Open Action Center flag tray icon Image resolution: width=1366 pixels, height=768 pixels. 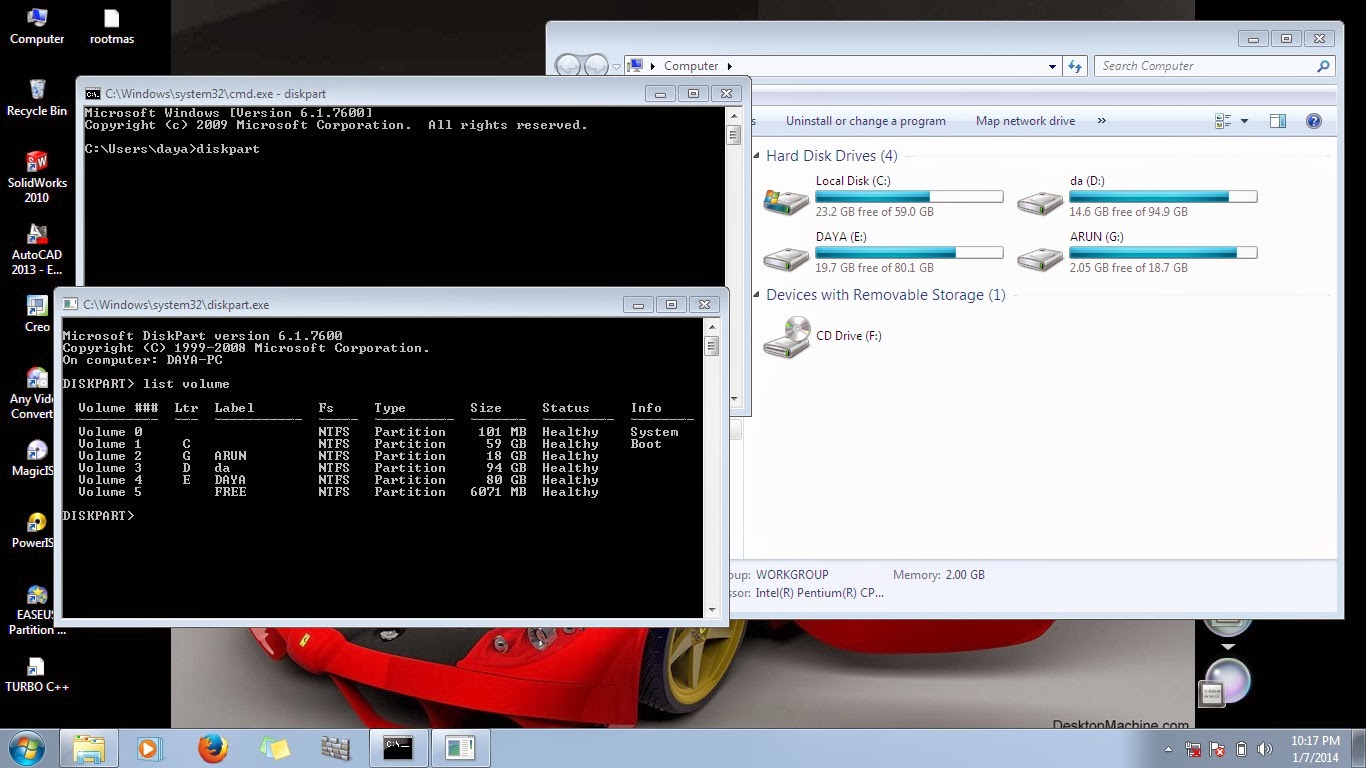[x=1217, y=749]
